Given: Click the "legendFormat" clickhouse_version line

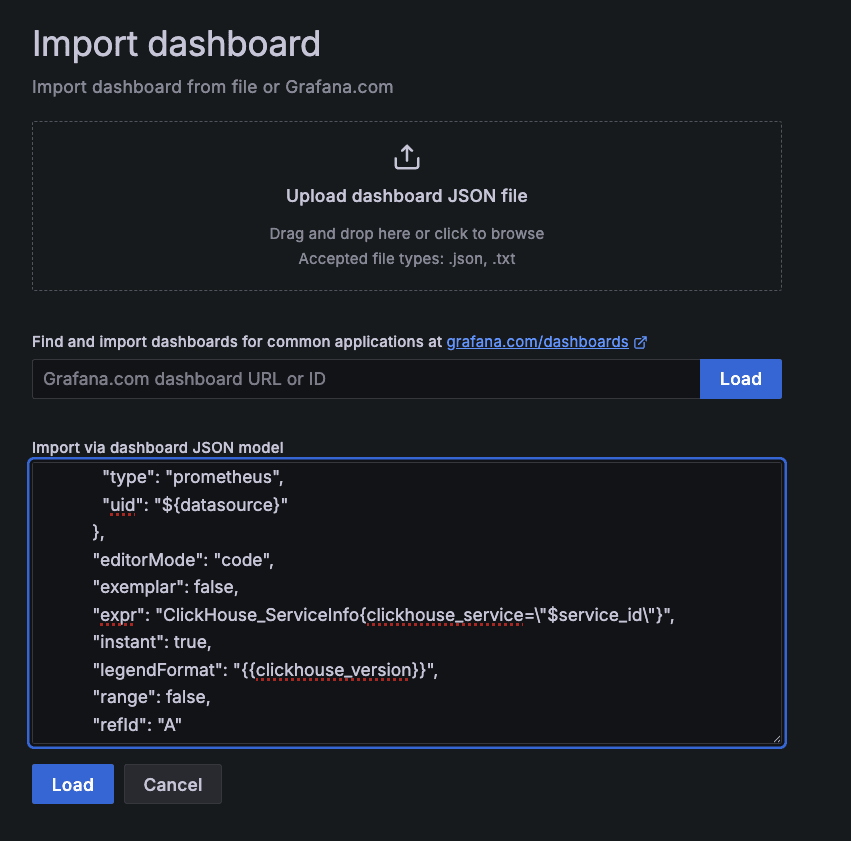Looking at the screenshot, I should pos(265,671).
